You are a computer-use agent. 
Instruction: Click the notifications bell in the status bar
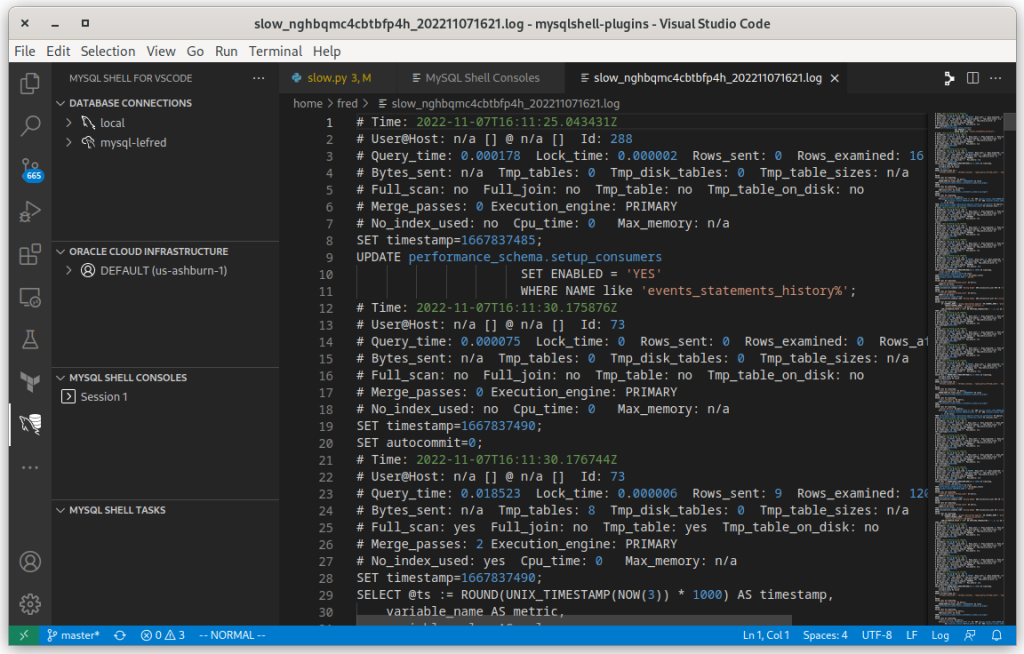pyautogui.click(x=996, y=634)
